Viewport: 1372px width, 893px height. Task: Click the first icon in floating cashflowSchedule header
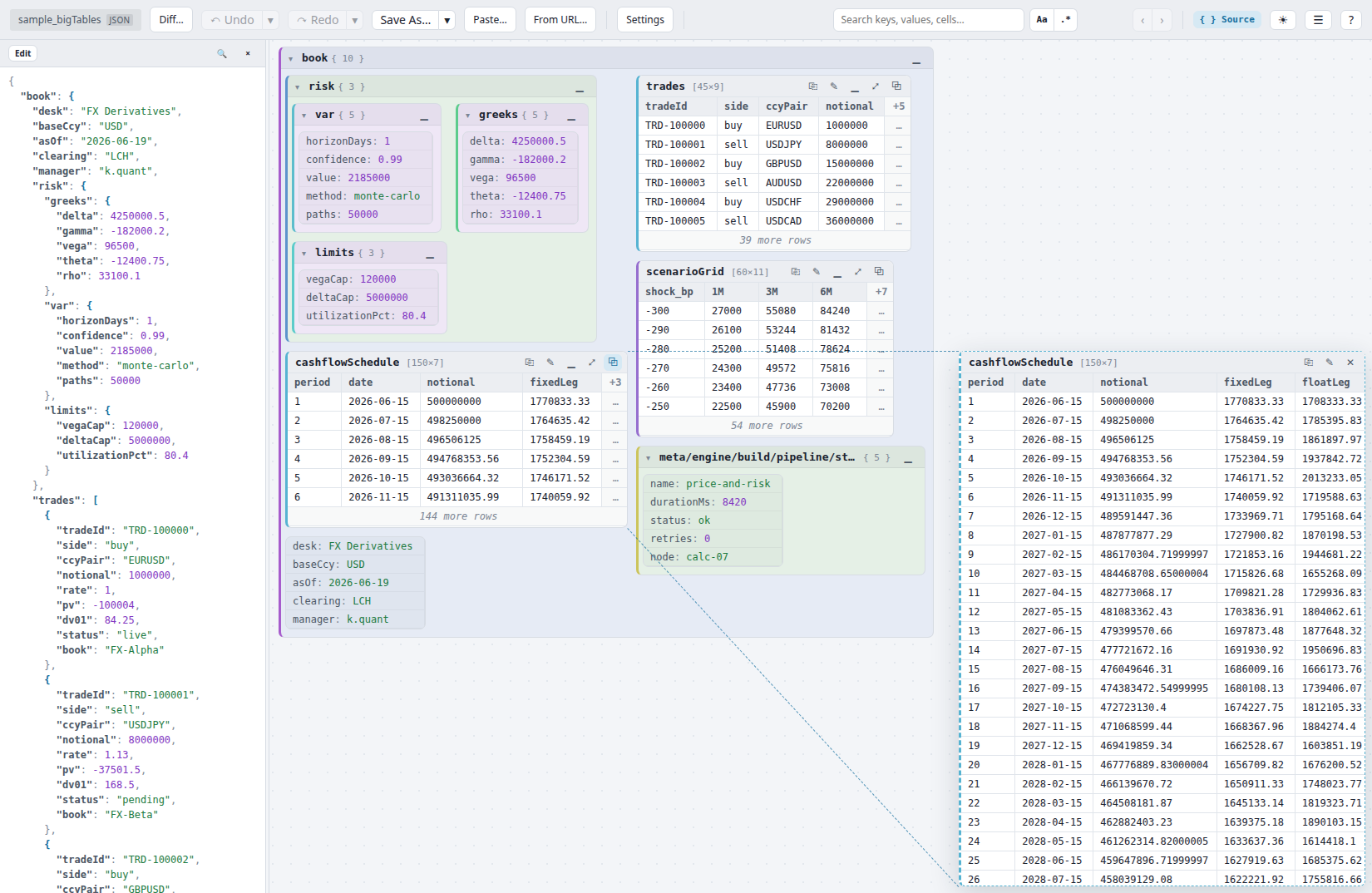(x=1308, y=363)
